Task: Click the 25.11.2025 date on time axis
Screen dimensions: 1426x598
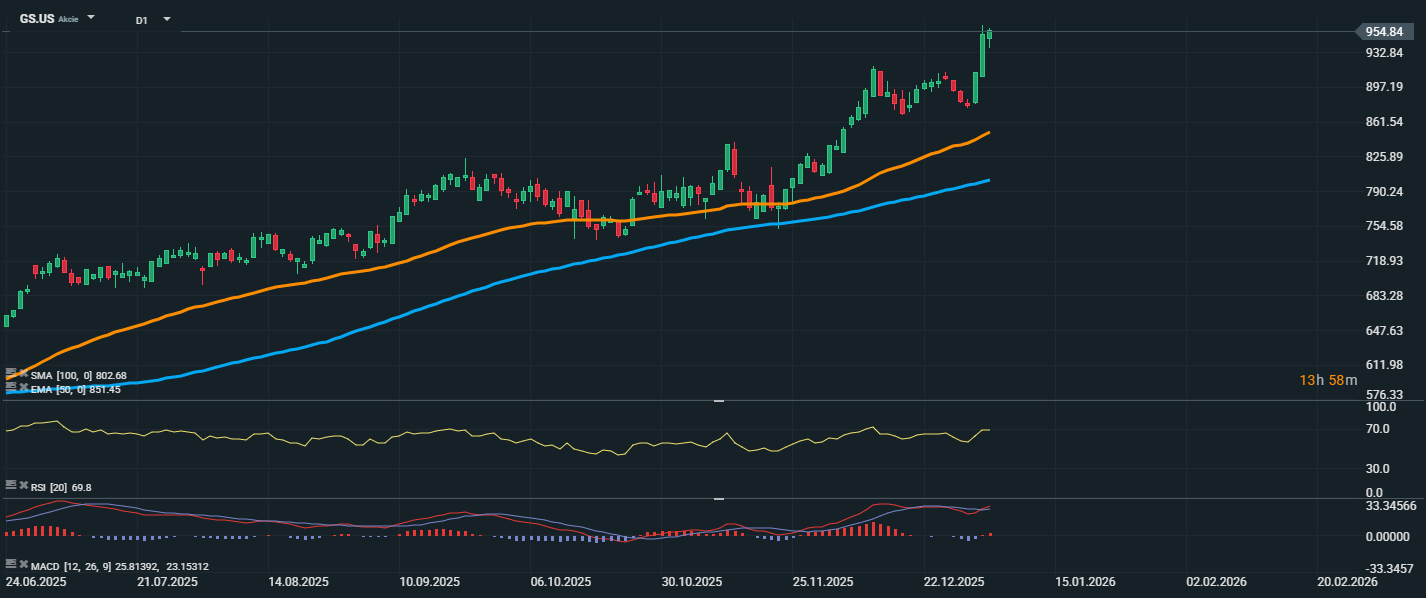Action: (x=822, y=581)
